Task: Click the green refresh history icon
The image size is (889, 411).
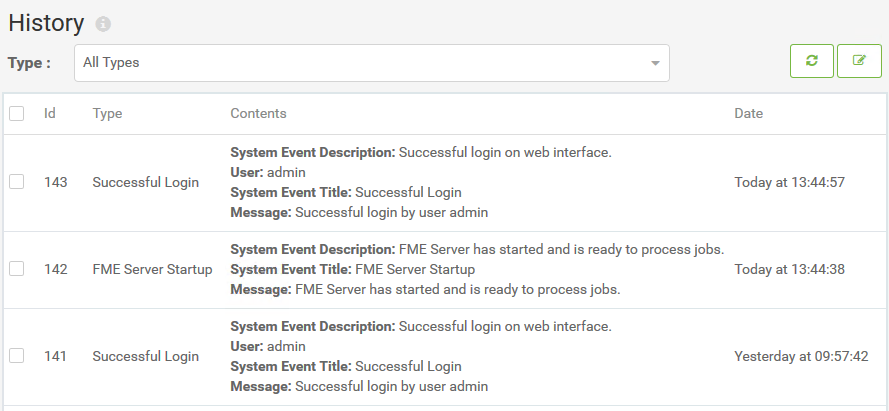Action: pyautogui.click(x=812, y=61)
